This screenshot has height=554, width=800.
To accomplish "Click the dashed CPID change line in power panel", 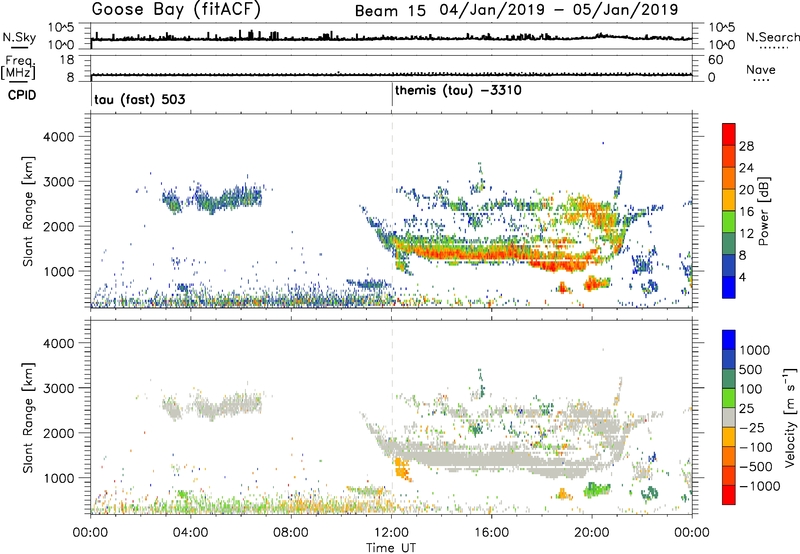I will pos(392,210).
